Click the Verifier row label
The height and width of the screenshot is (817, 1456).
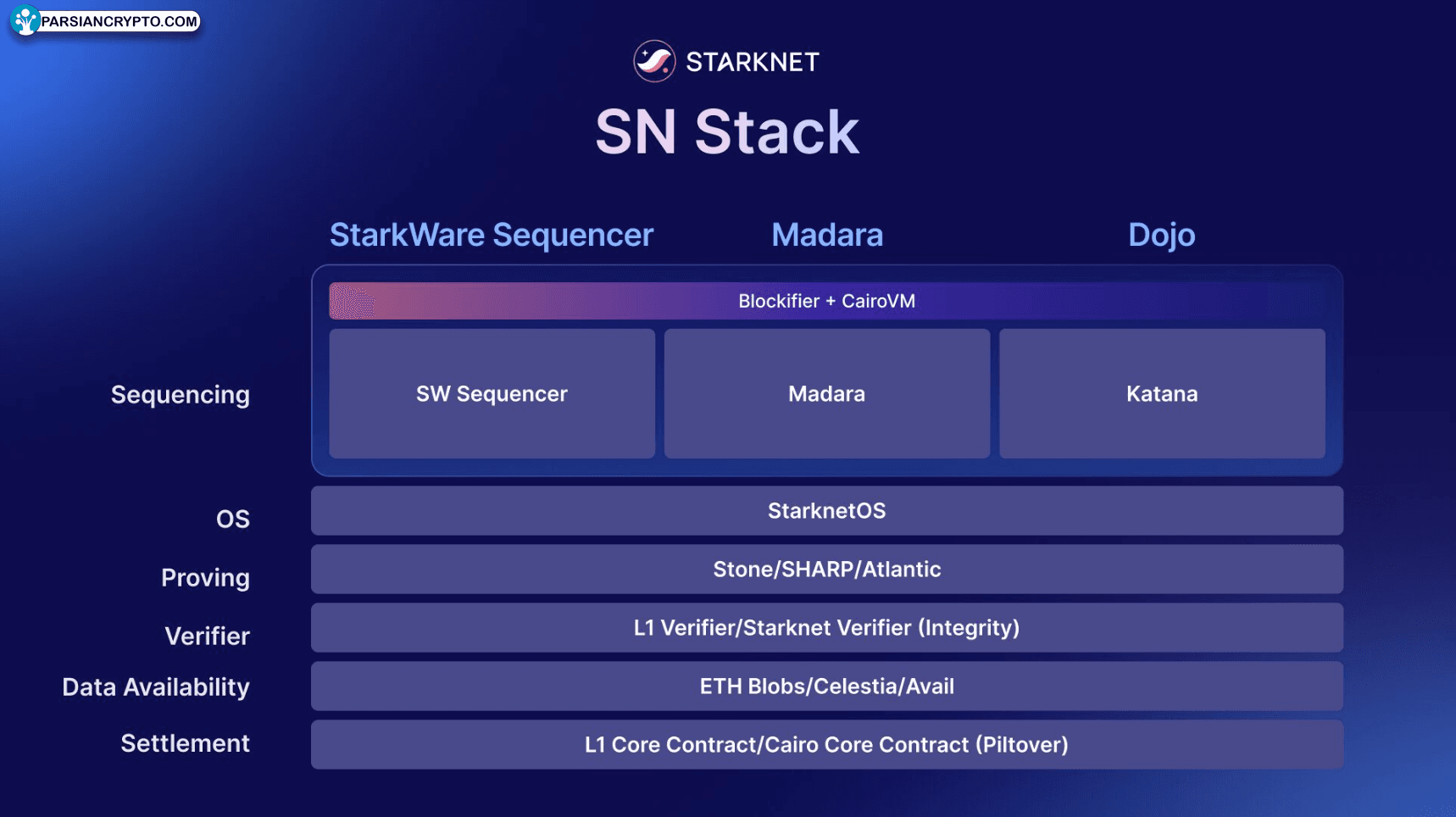(208, 636)
